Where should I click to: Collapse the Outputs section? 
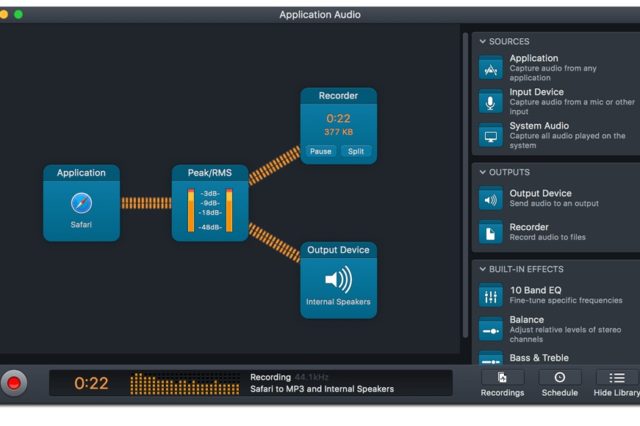(x=483, y=172)
